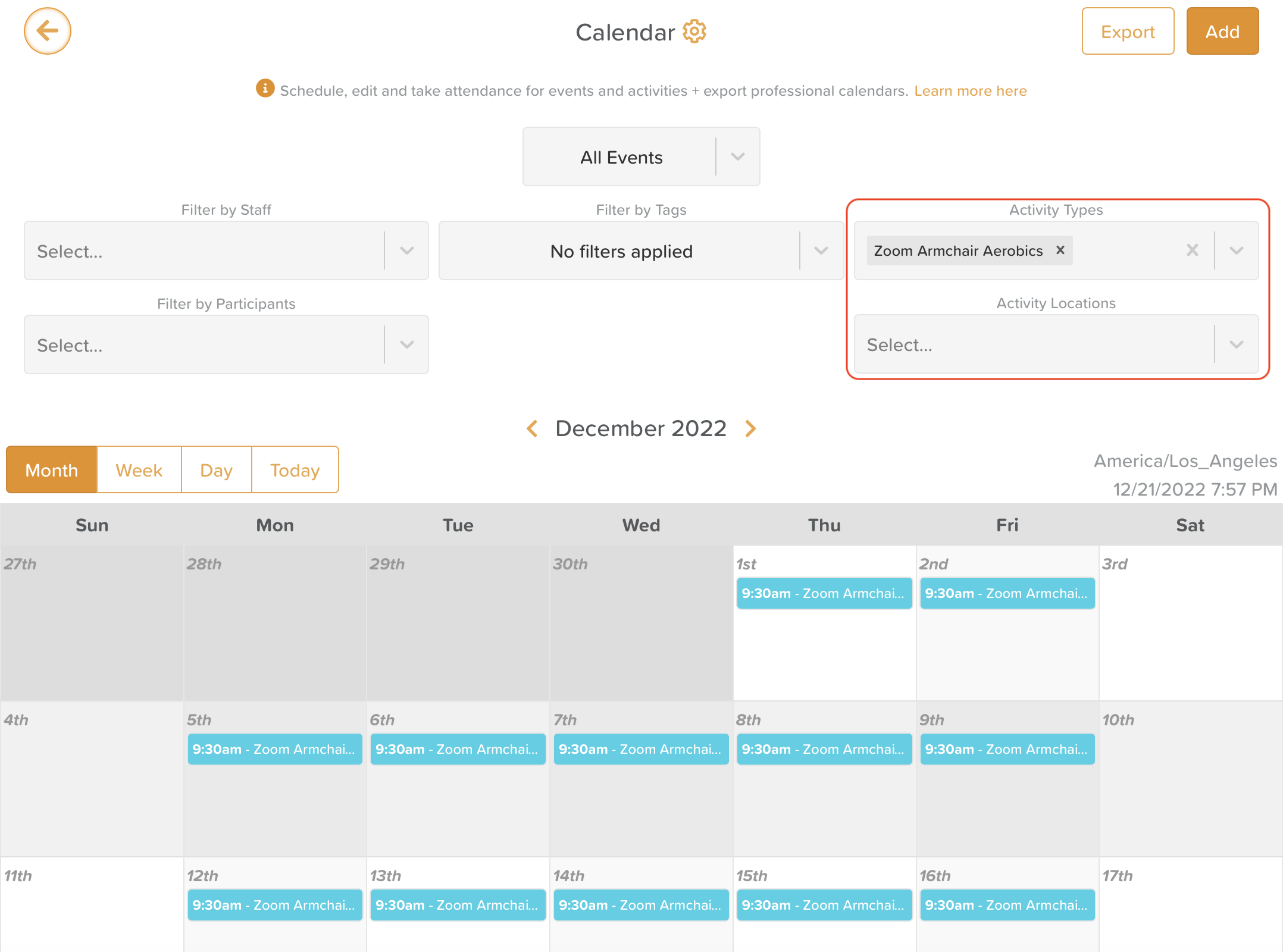Open calendar settings gear icon
The image size is (1283, 952).
tap(694, 32)
